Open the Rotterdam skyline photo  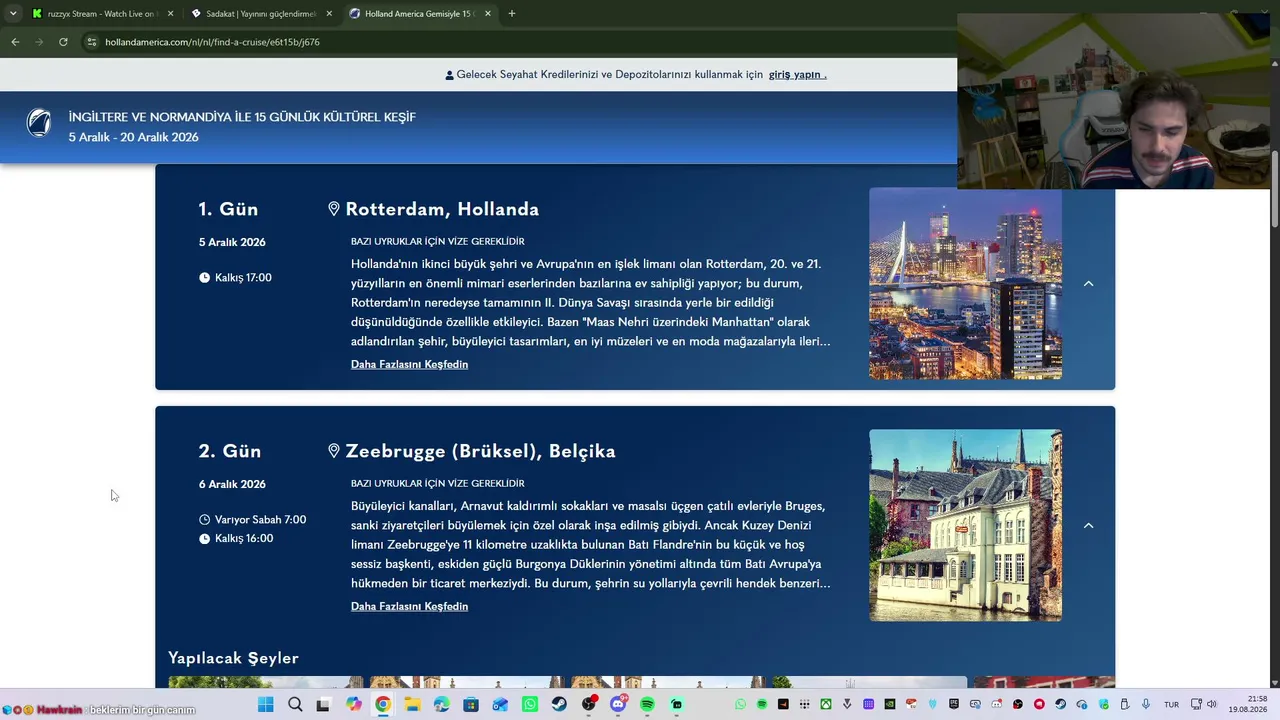click(x=965, y=284)
